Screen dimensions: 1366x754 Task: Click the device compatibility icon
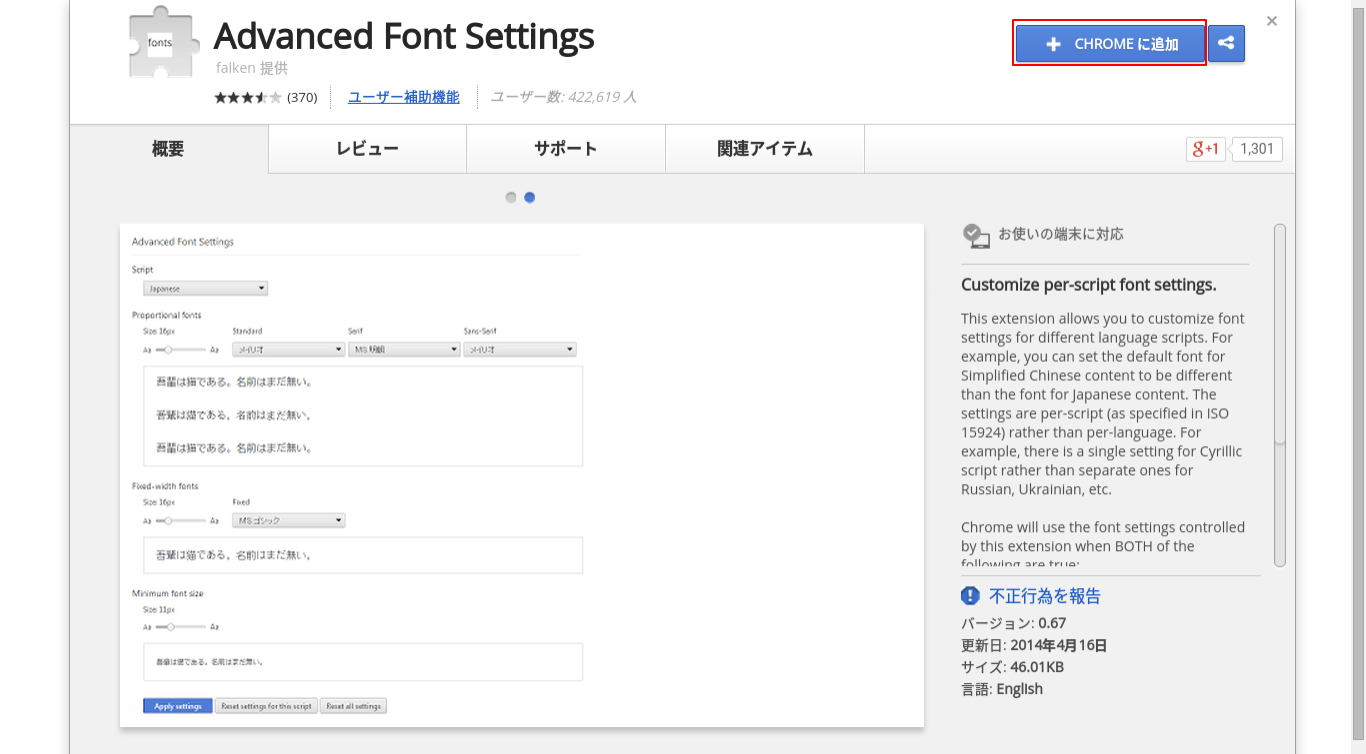[976, 235]
